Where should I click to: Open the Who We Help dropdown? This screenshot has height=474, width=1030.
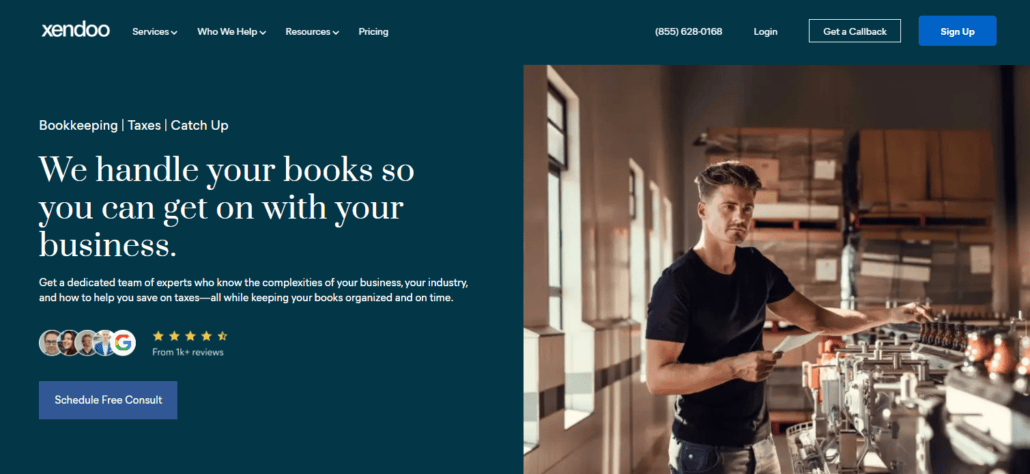[231, 32]
